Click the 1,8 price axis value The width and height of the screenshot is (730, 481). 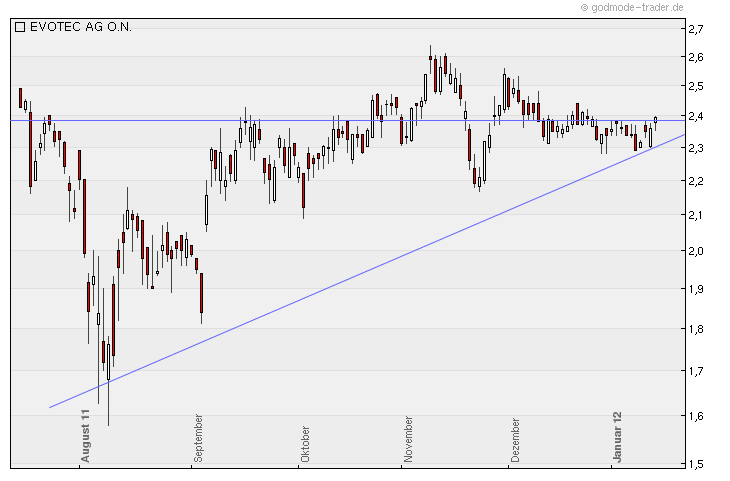pos(696,329)
